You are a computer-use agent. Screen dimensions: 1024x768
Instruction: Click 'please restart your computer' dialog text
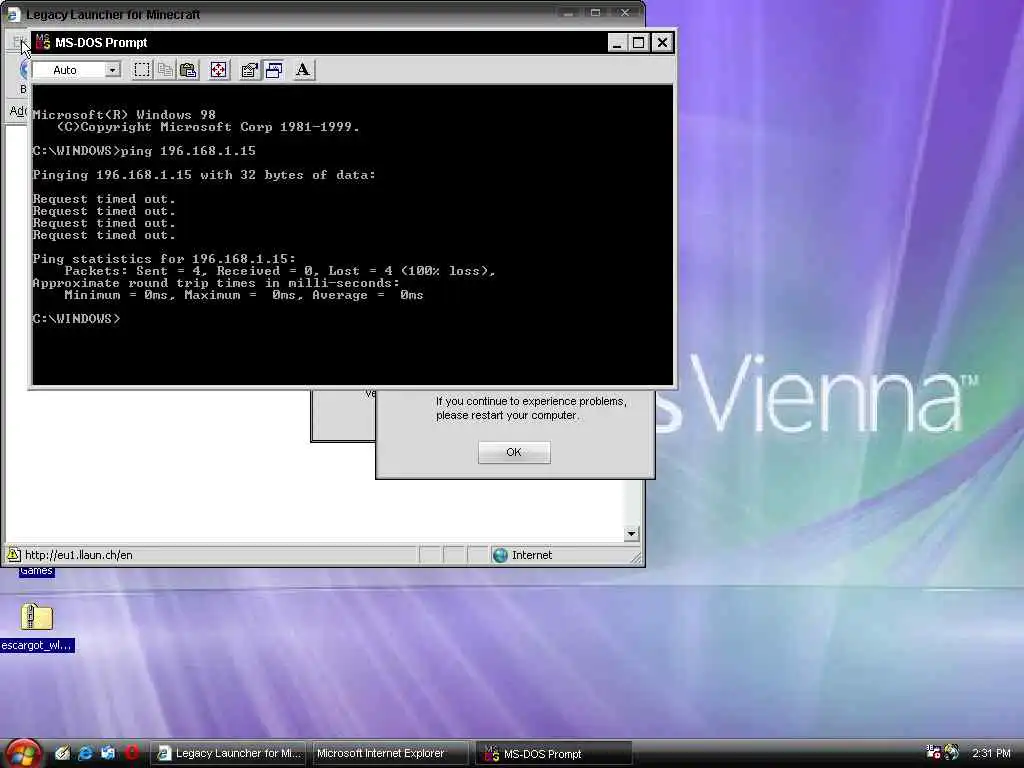[507, 415]
